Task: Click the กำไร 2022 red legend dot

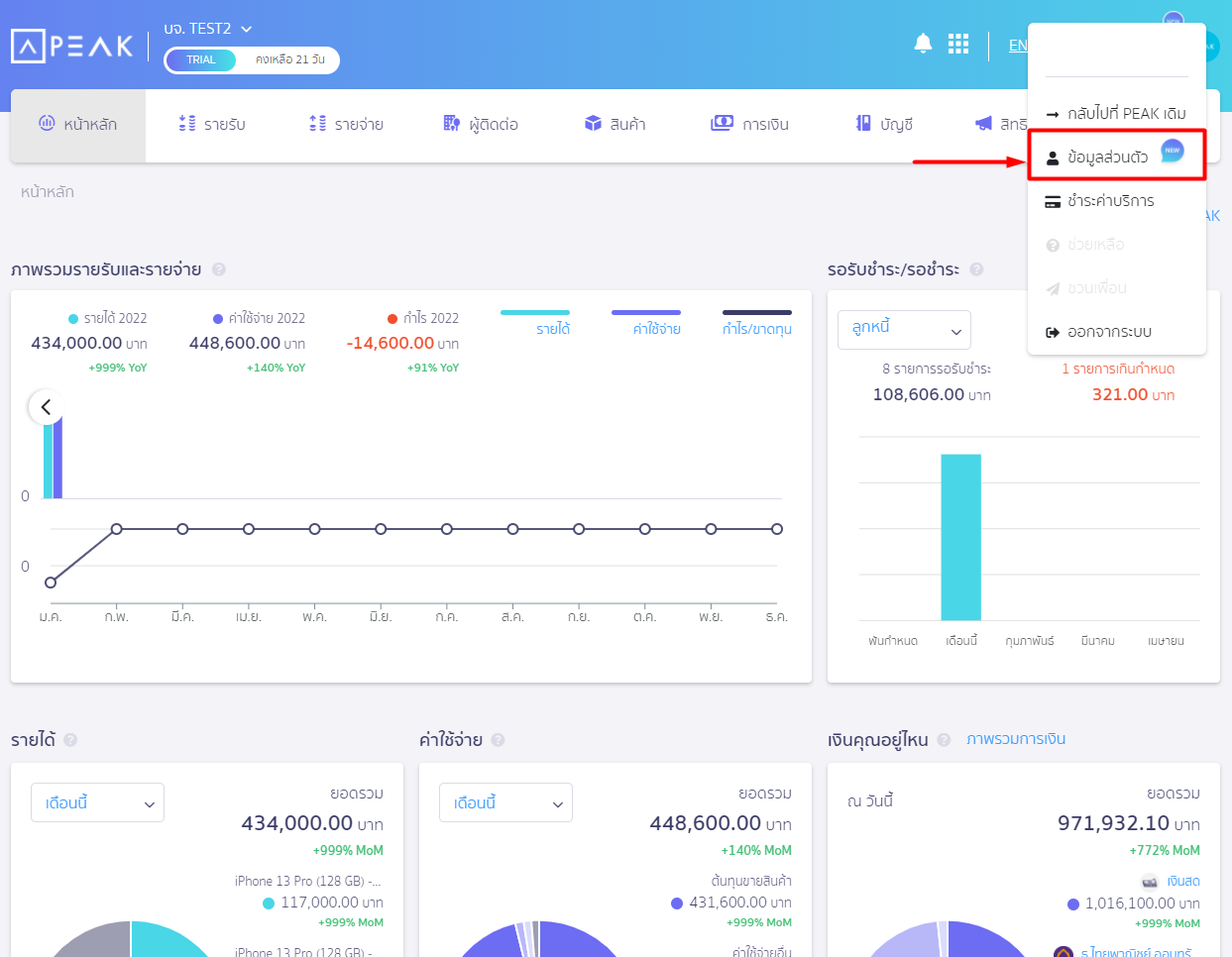Action: pyautogui.click(x=392, y=319)
